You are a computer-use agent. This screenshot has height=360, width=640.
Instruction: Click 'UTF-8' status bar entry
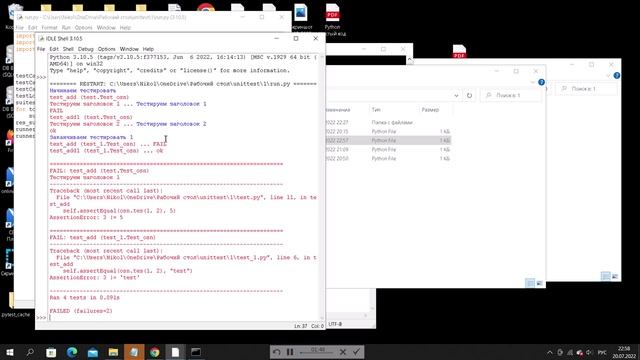335,324
